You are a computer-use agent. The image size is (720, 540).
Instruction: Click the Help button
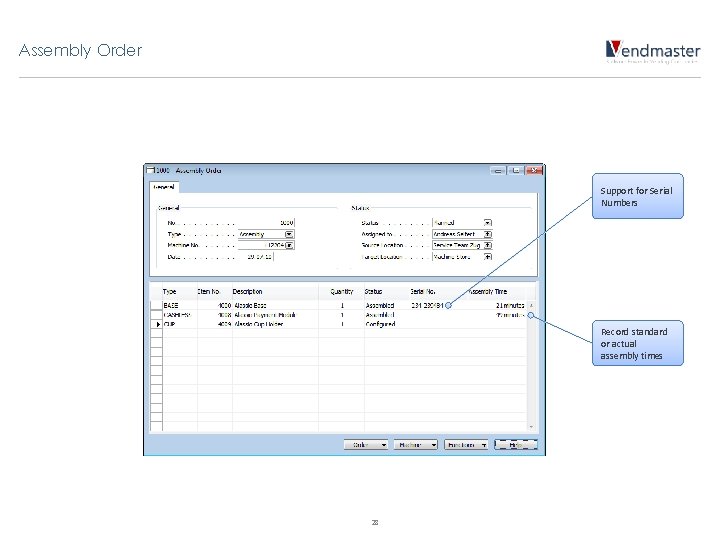pyautogui.click(x=516, y=444)
